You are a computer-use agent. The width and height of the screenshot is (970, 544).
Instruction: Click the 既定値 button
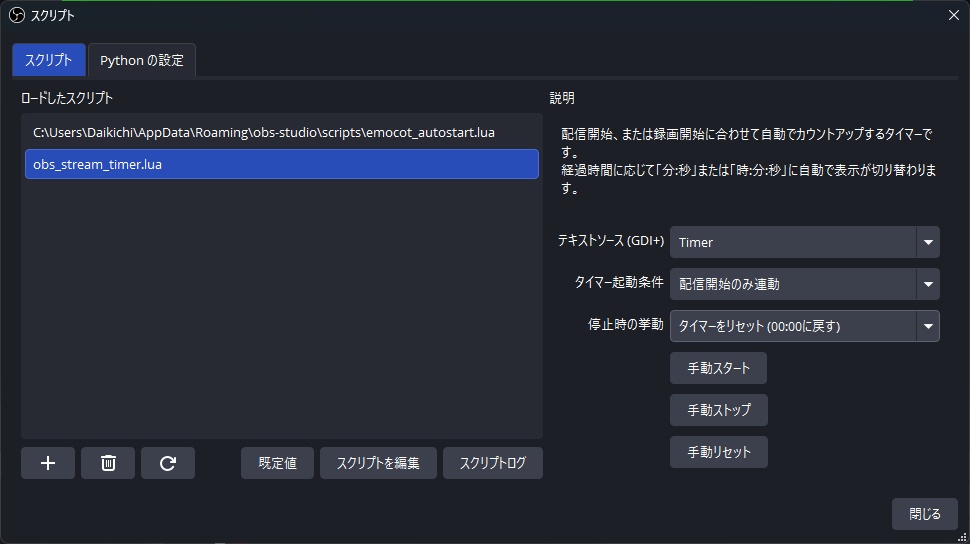[277, 463]
